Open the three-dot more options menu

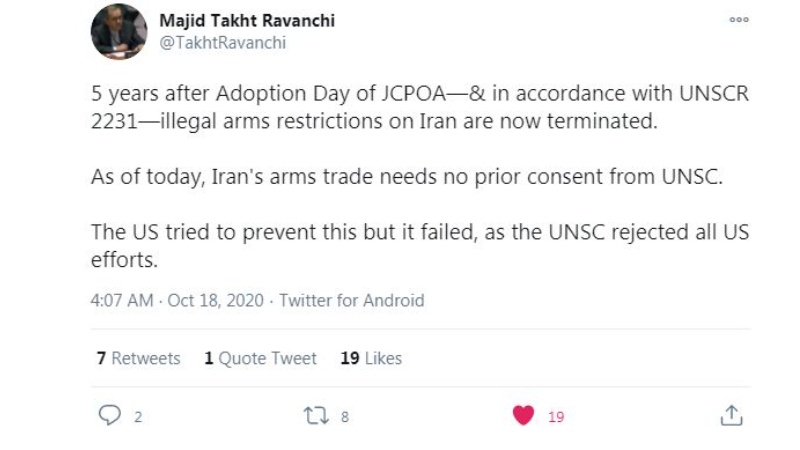coord(739,20)
